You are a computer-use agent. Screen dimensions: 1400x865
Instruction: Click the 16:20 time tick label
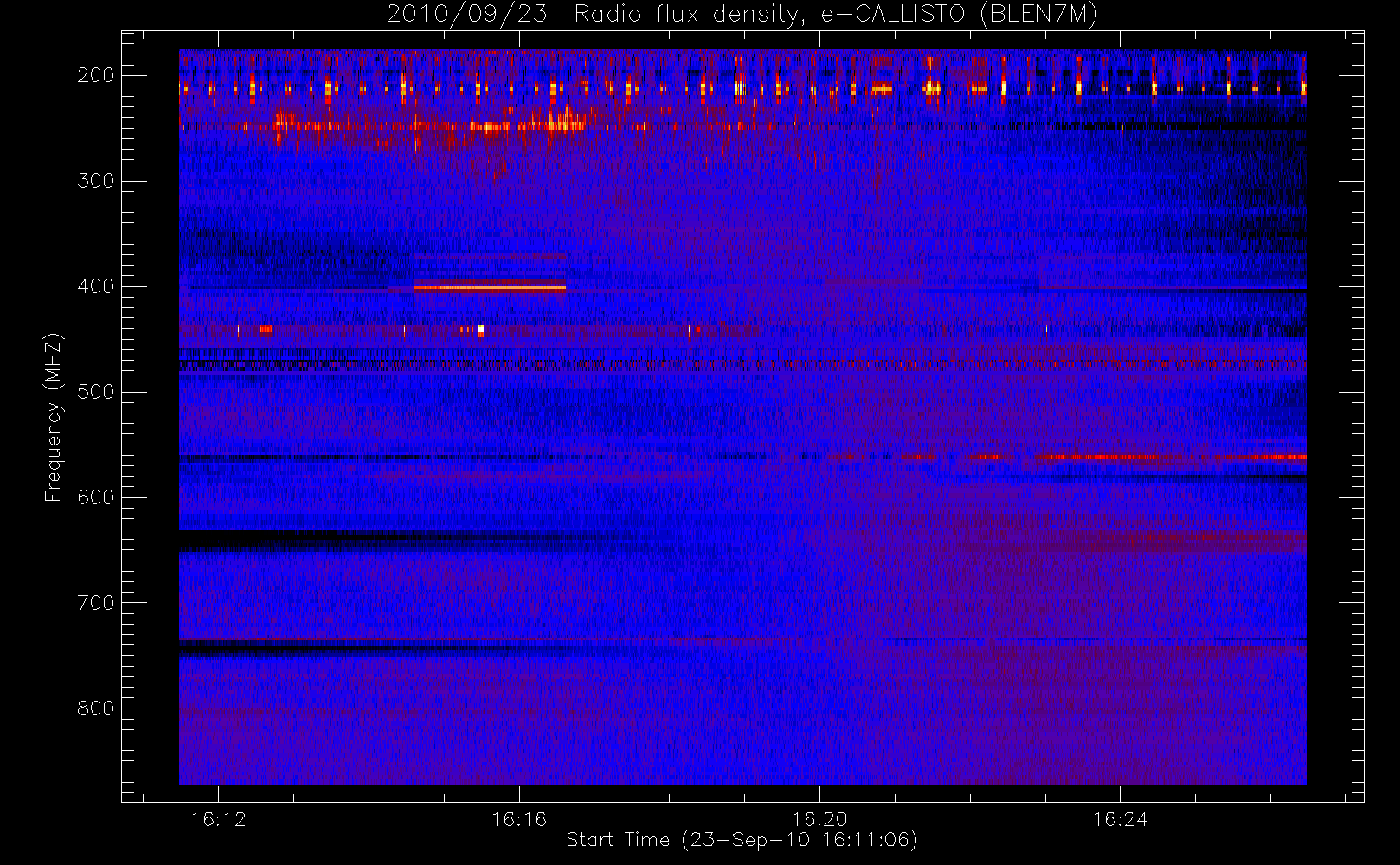coord(819,819)
